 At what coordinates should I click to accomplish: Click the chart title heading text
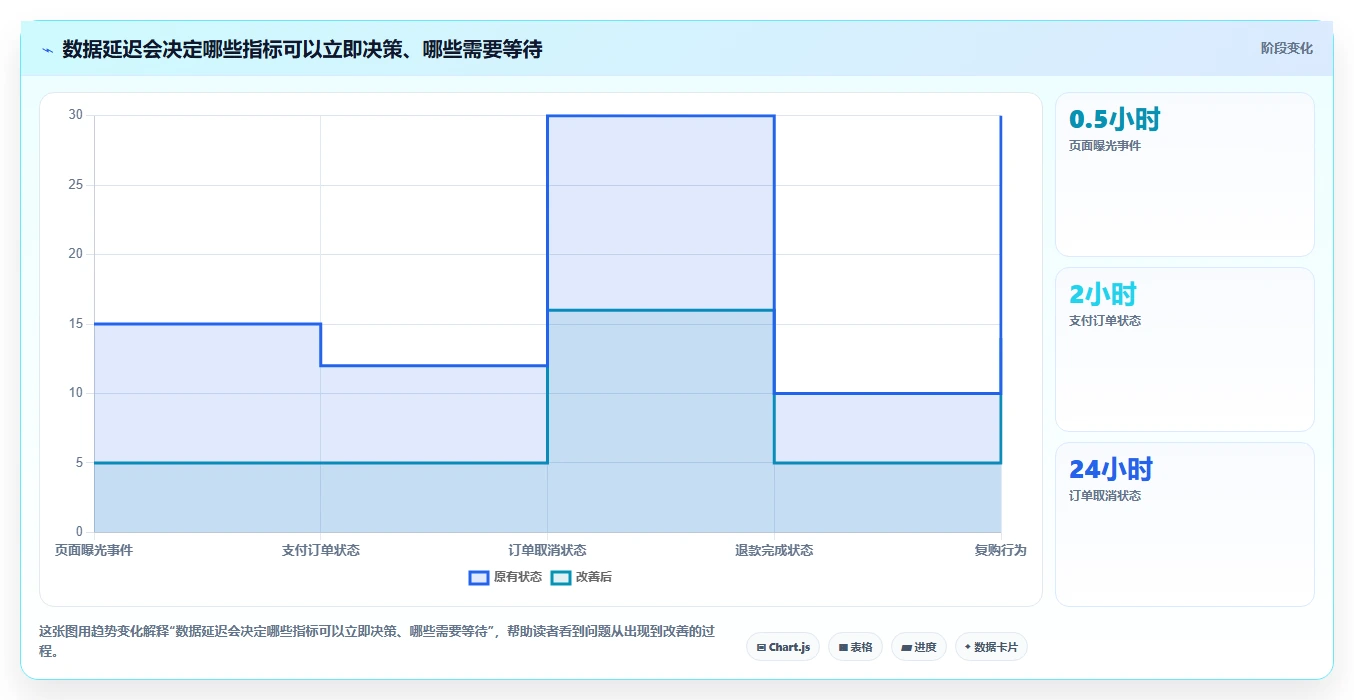pos(302,49)
